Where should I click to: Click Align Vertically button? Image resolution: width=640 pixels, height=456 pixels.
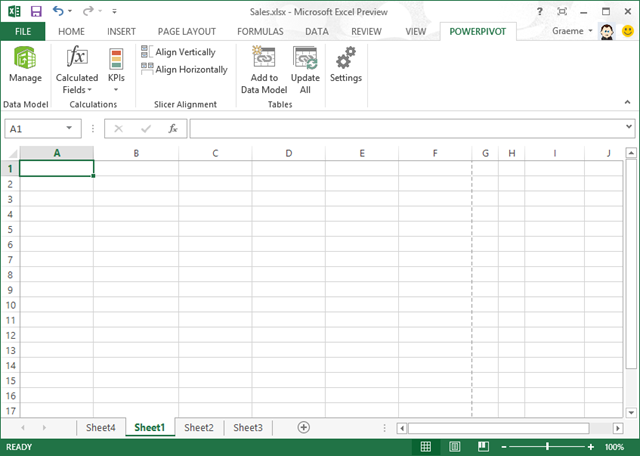[179, 52]
